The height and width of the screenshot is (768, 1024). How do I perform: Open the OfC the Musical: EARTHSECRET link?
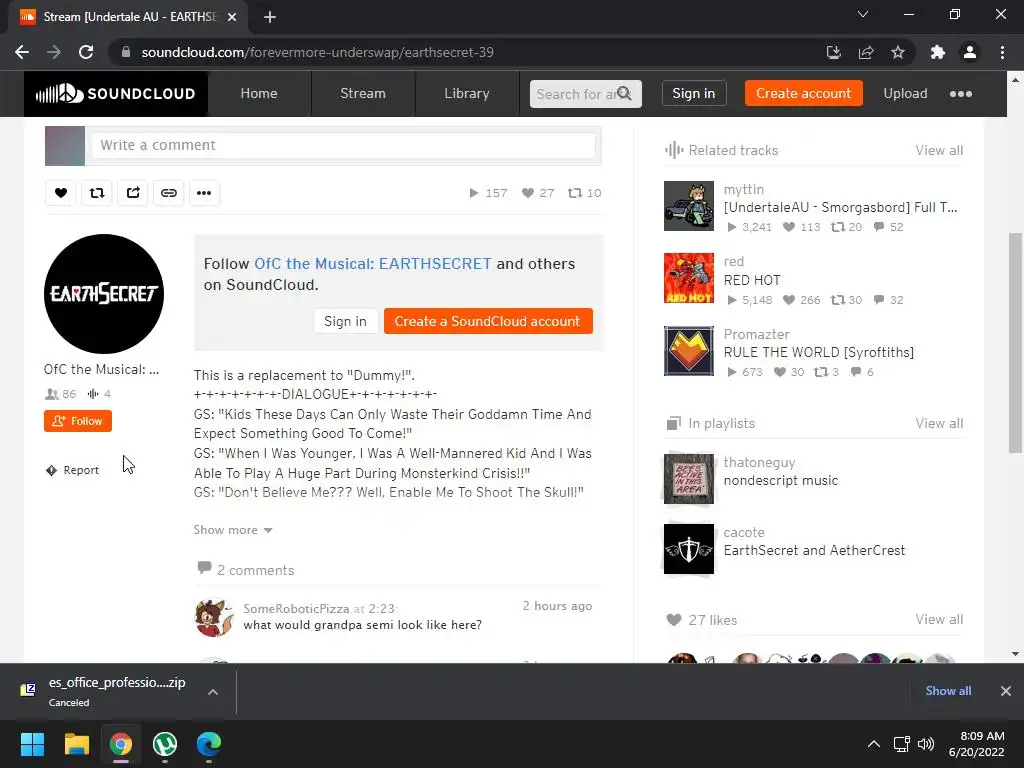(x=372, y=264)
